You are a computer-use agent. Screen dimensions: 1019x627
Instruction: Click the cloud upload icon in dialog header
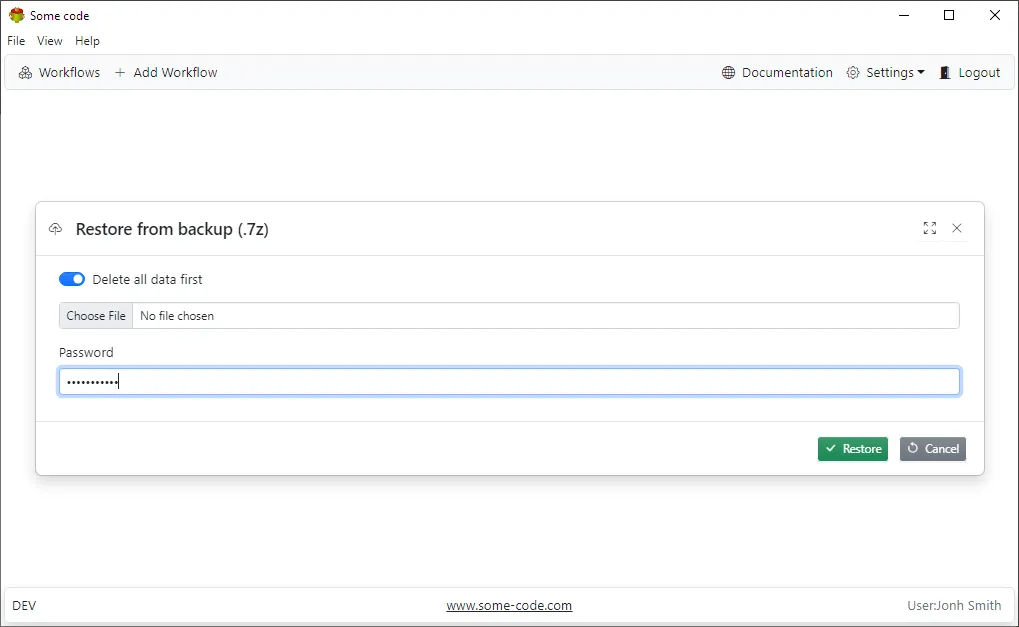(56, 229)
